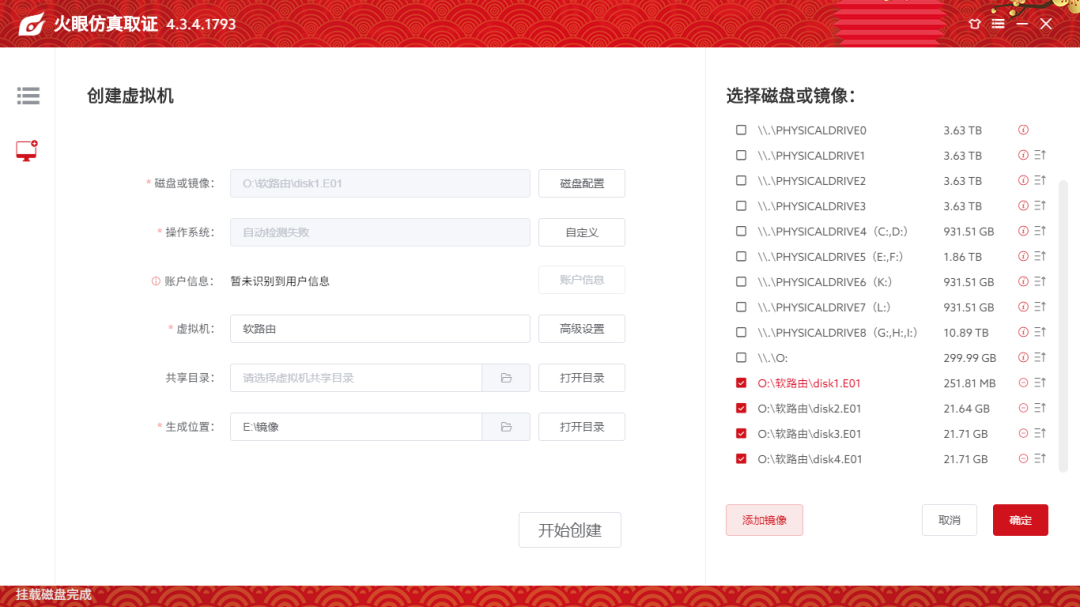Click the 自定义 operating system button
Screen dimensions: 1080x607
pyautogui.click(x=582, y=232)
